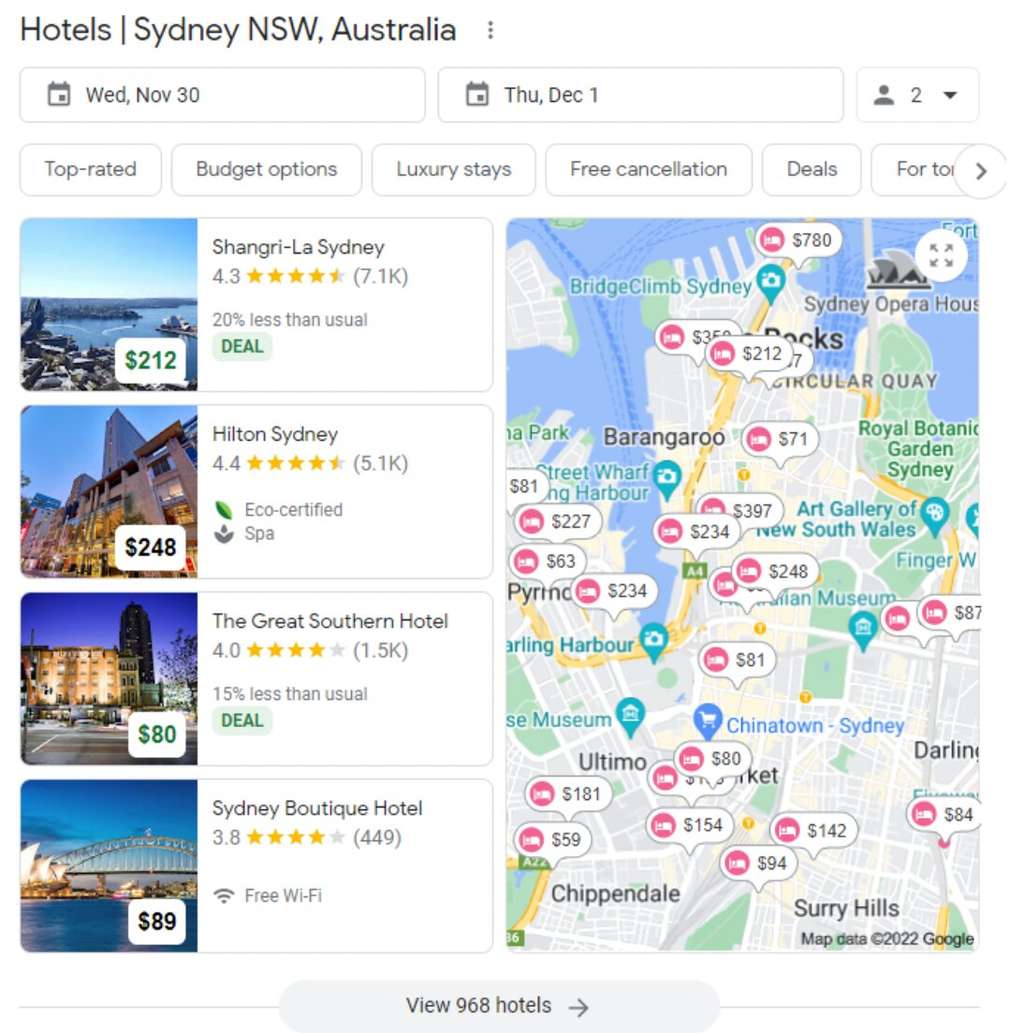
Task: Toggle the Top-rated filter chip
Action: click(90, 170)
